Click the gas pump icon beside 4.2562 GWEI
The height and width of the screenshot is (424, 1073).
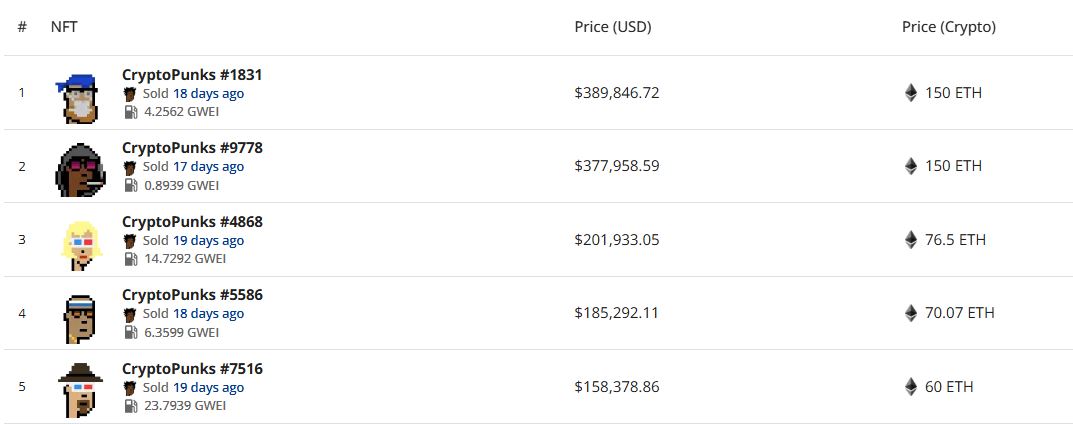[x=131, y=112]
